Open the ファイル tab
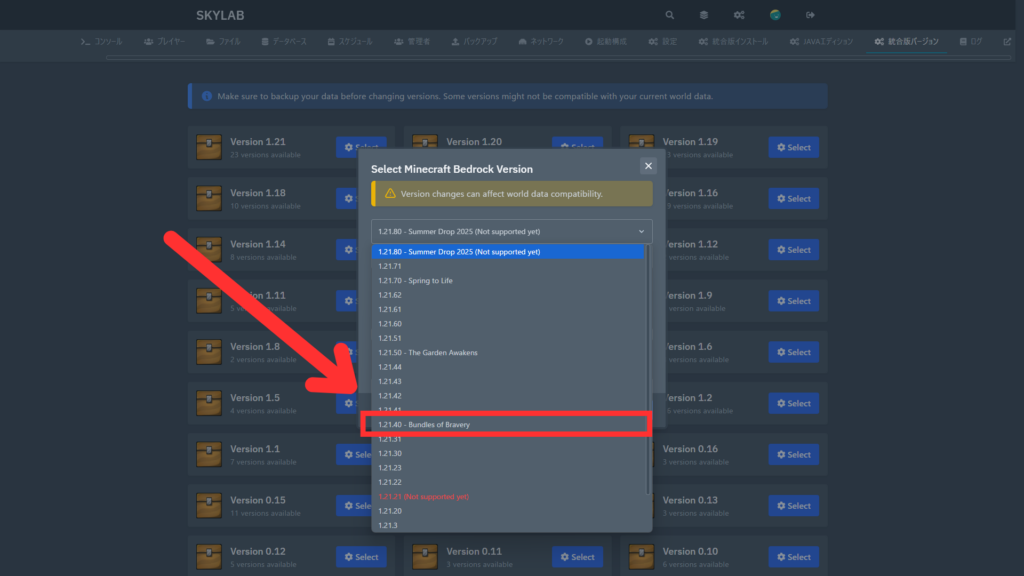This screenshot has height=576, width=1024. point(223,42)
